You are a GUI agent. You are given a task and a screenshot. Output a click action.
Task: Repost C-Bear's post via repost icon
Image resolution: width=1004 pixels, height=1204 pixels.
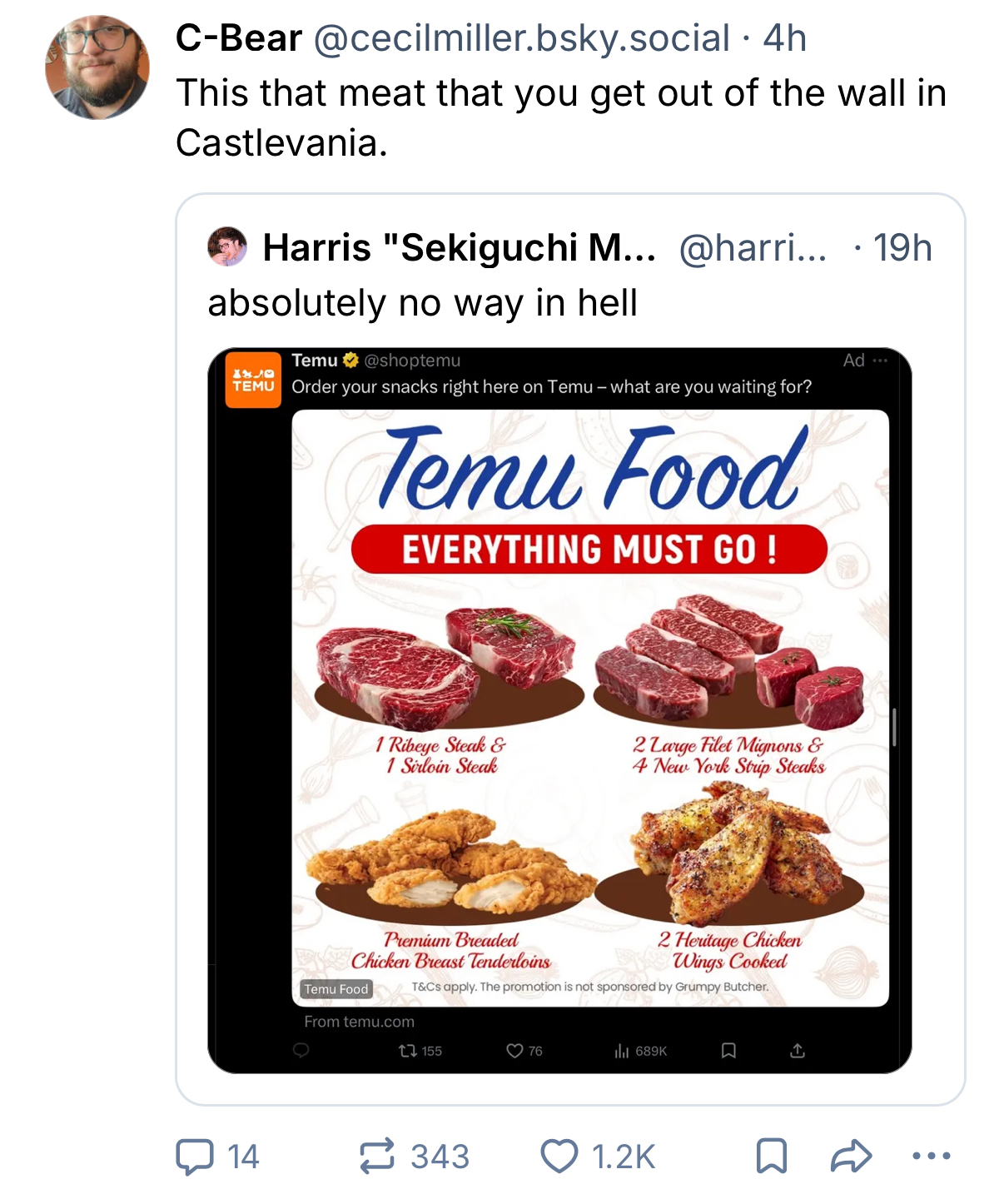[x=376, y=1157]
